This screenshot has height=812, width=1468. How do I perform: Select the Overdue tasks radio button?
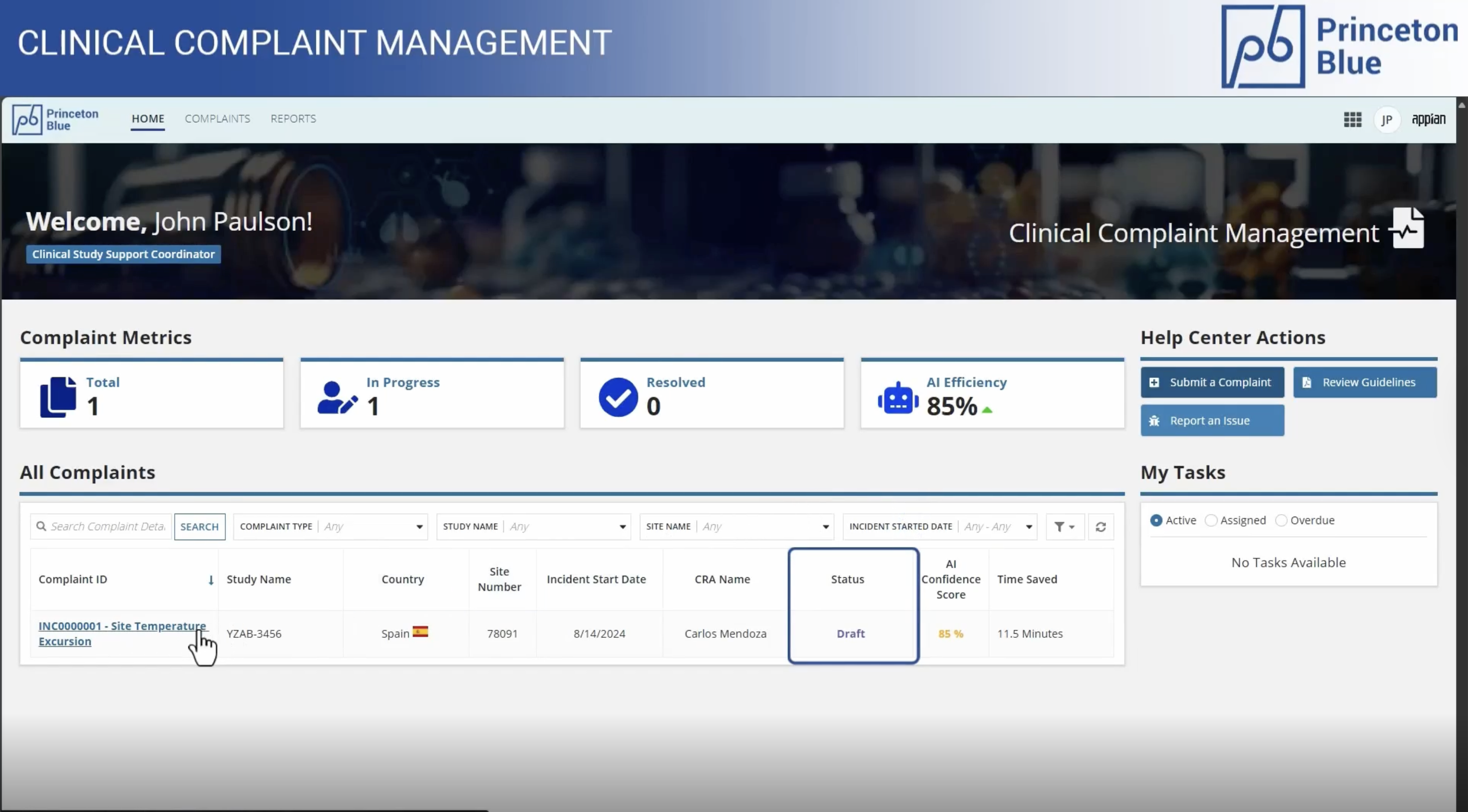(1281, 520)
